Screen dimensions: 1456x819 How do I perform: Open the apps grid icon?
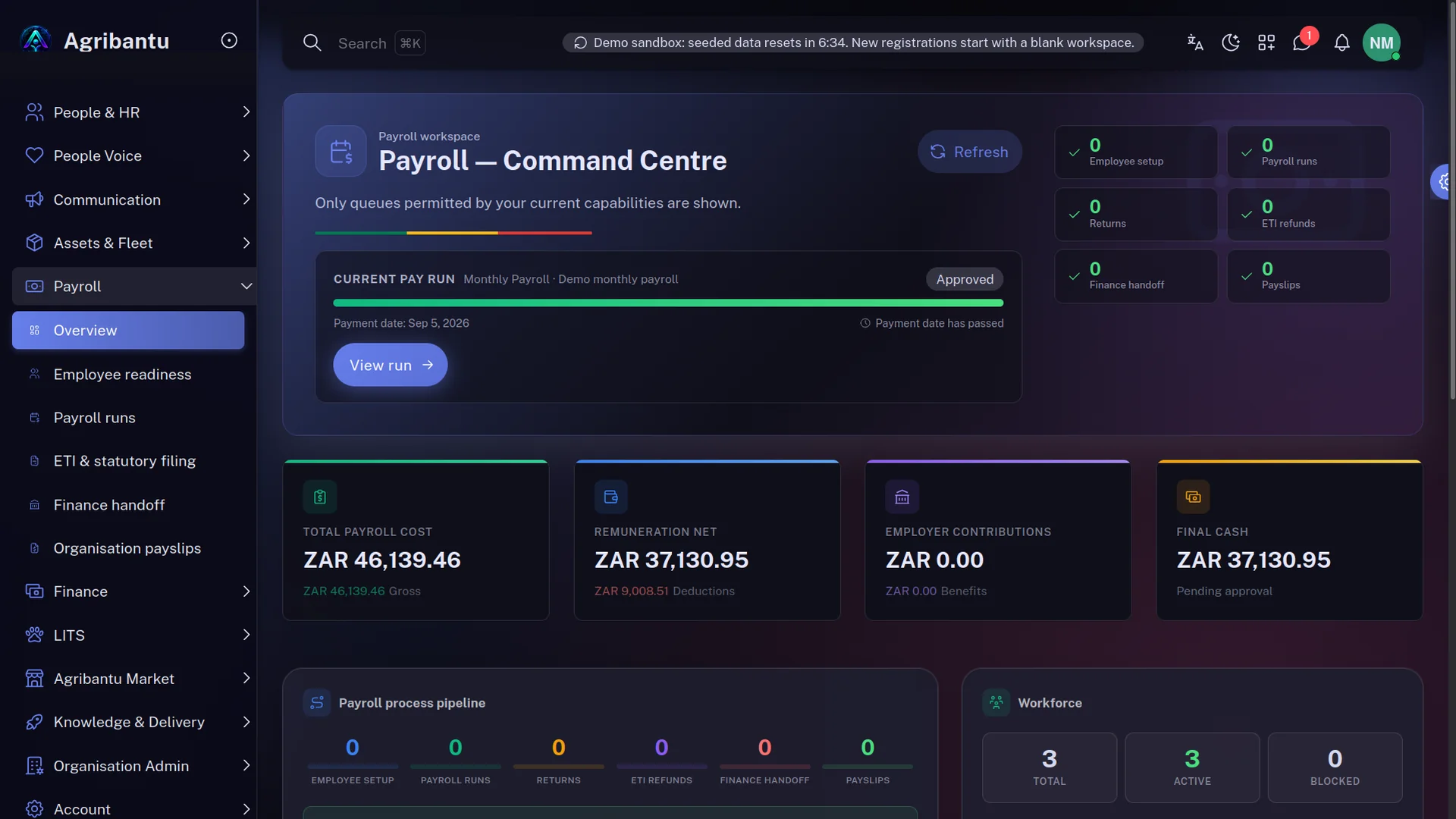tap(1266, 42)
